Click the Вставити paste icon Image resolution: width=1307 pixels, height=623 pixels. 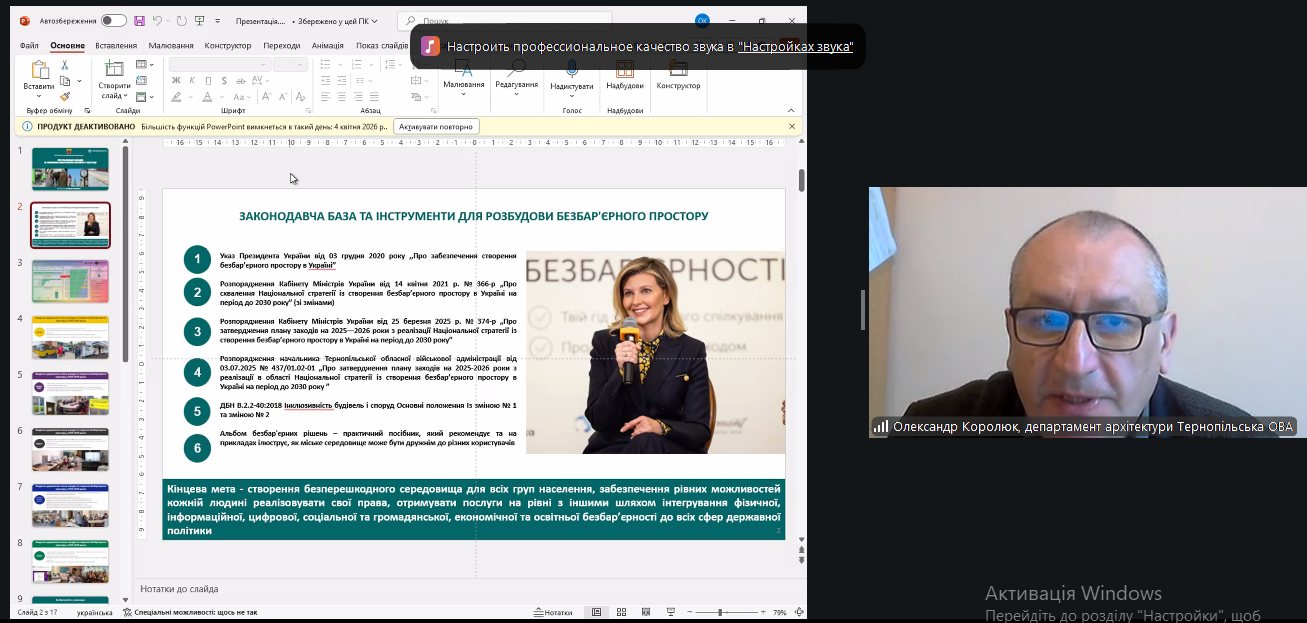click(x=39, y=70)
